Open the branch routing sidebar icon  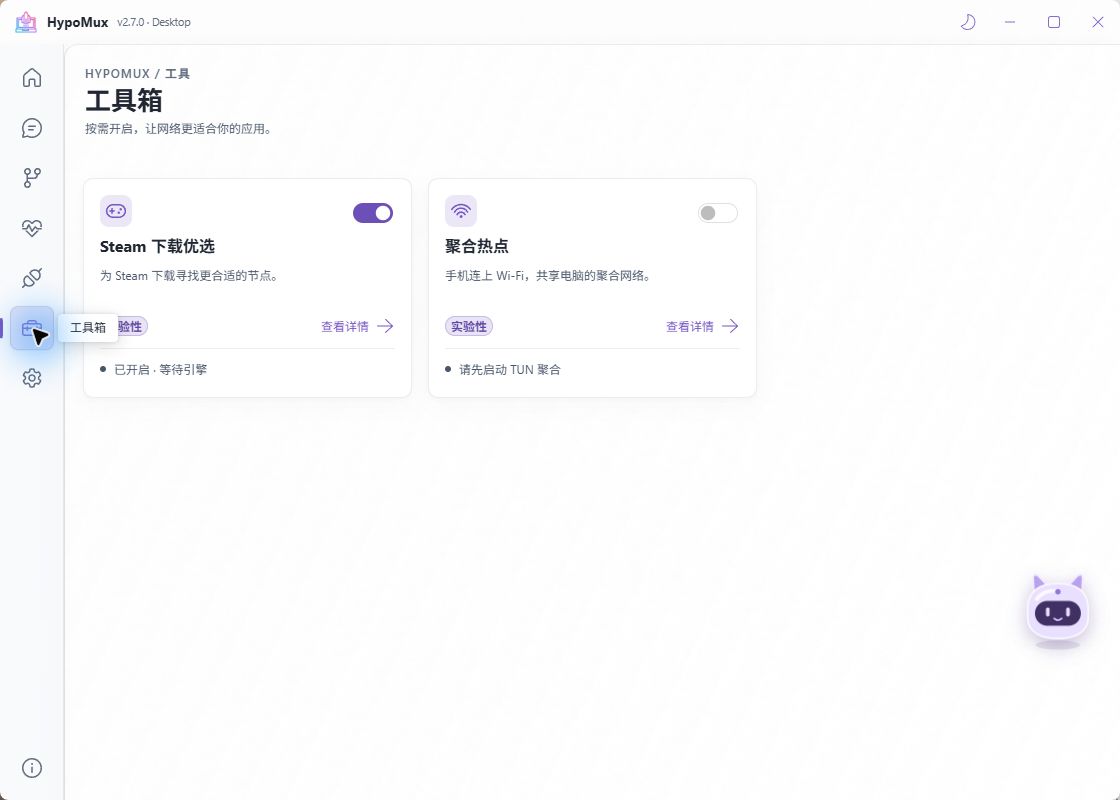pos(31,178)
